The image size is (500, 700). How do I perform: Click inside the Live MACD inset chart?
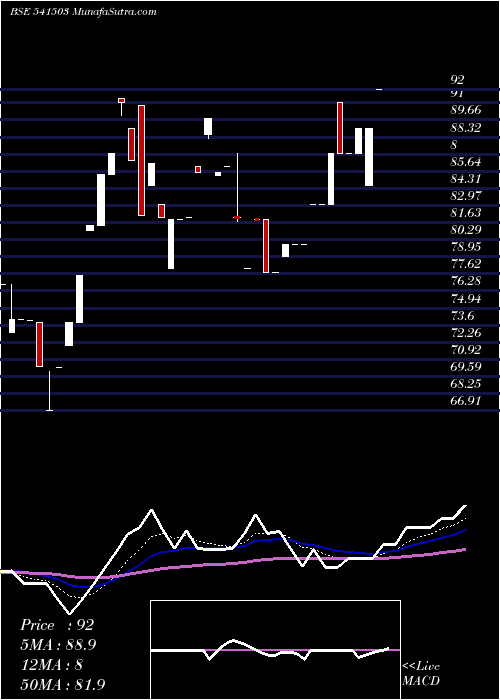275,650
